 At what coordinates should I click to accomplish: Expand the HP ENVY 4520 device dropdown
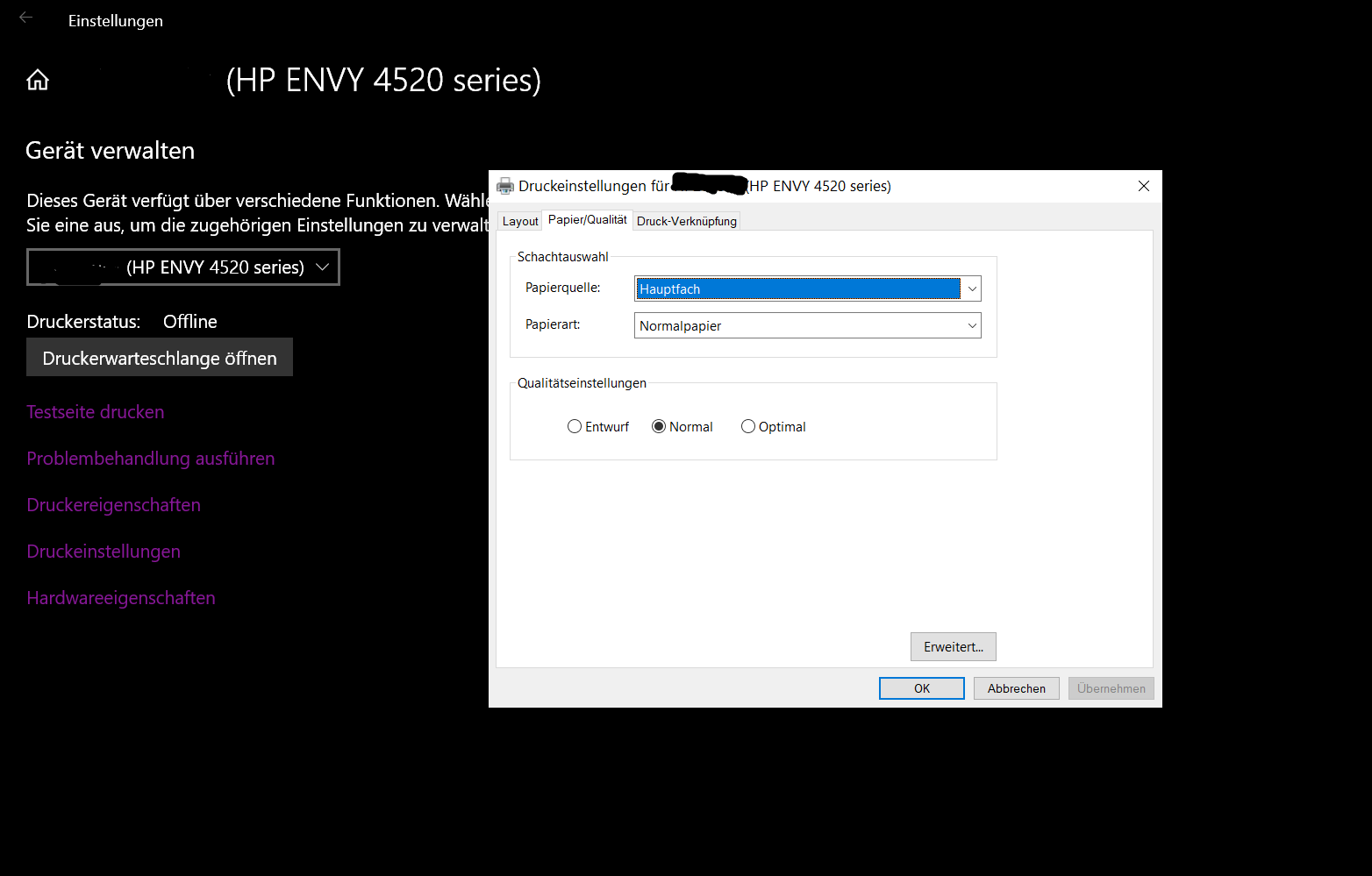pos(183,267)
